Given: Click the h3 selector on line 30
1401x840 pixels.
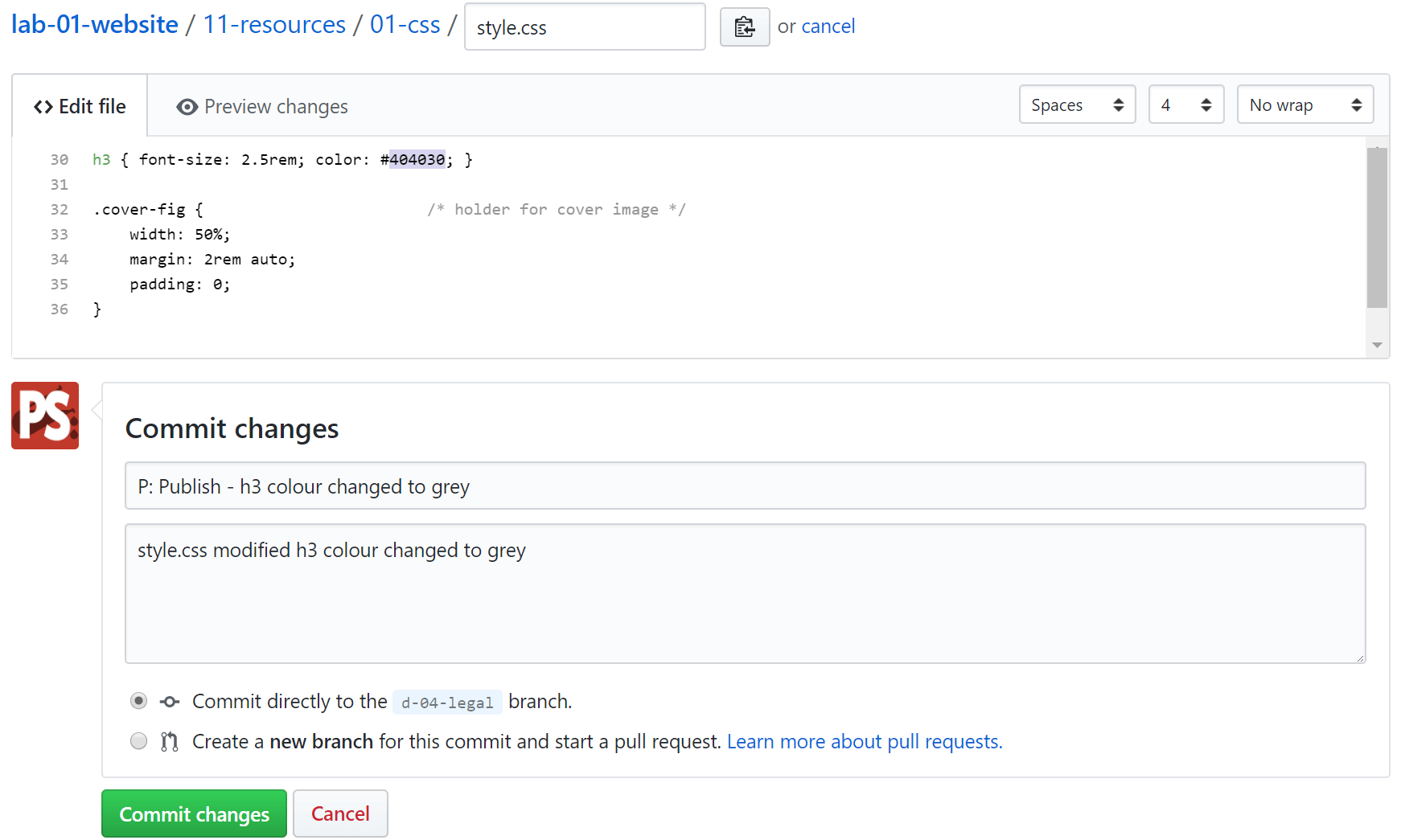Looking at the screenshot, I should pyautogui.click(x=101, y=159).
